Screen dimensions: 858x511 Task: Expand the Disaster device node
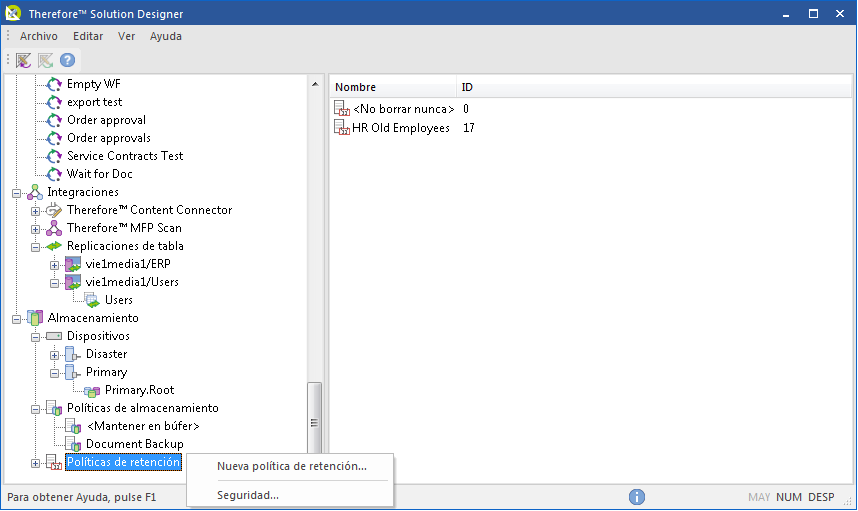[x=54, y=356]
